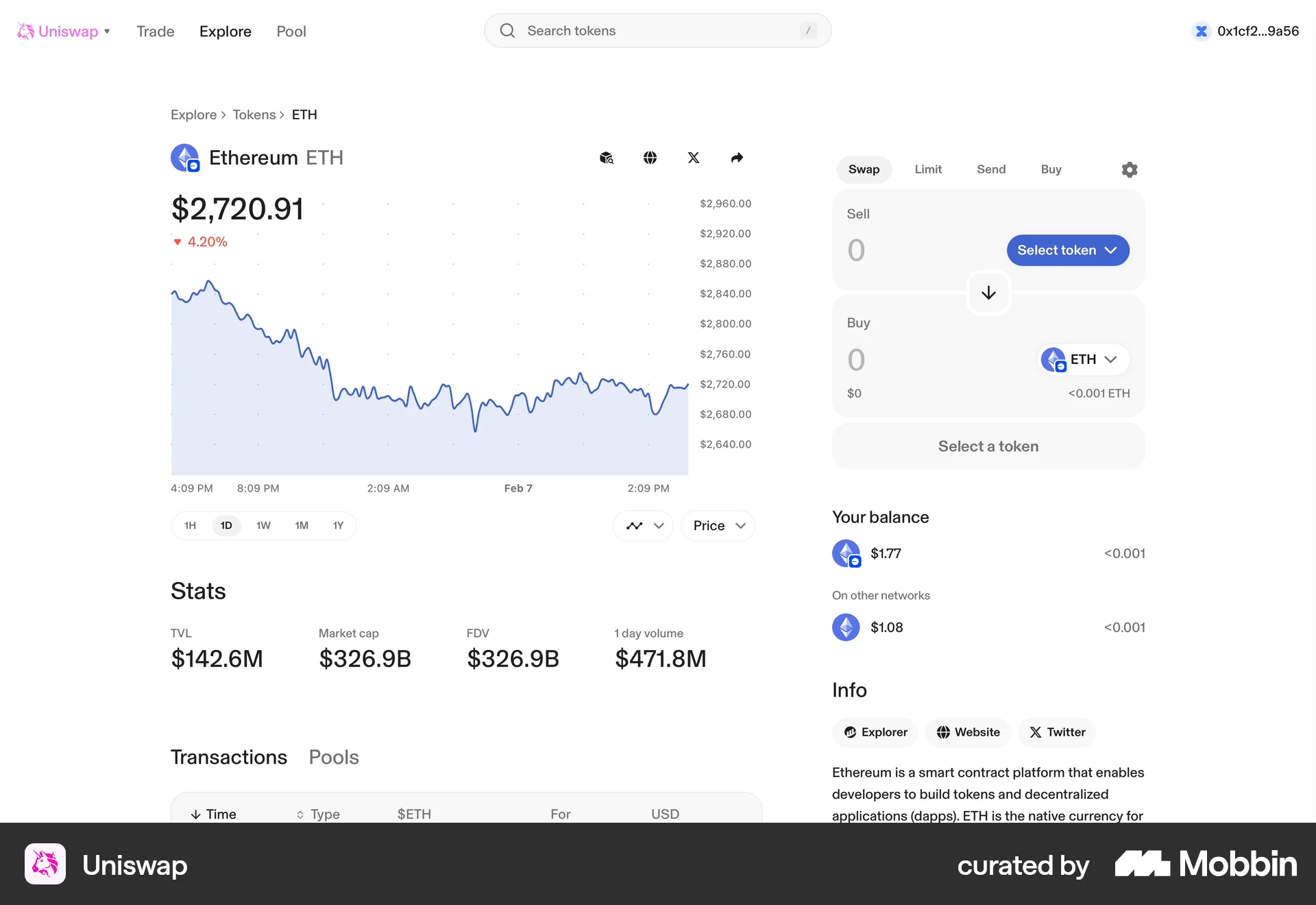Screen dimensions: 1316x905
Task: Switch chart timeframe to 1Y
Action: [x=337, y=525]
